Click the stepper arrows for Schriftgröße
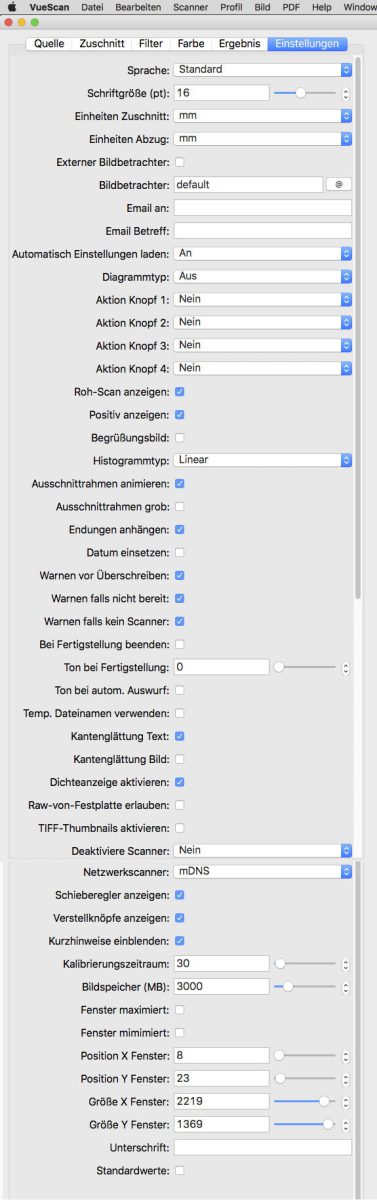 coord(346,93)
